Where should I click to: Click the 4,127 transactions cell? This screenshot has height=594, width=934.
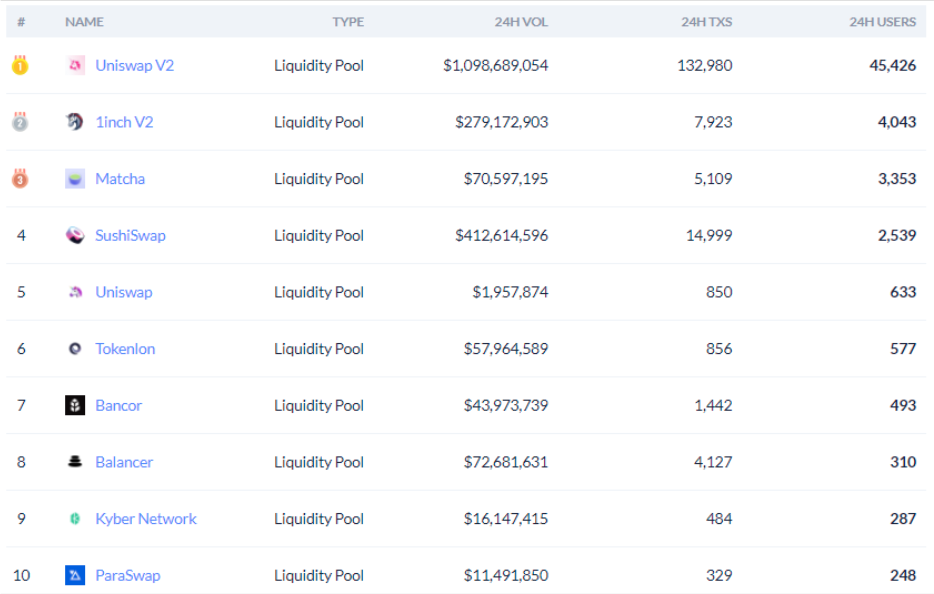pyautogui.click(x=713, y=462)
